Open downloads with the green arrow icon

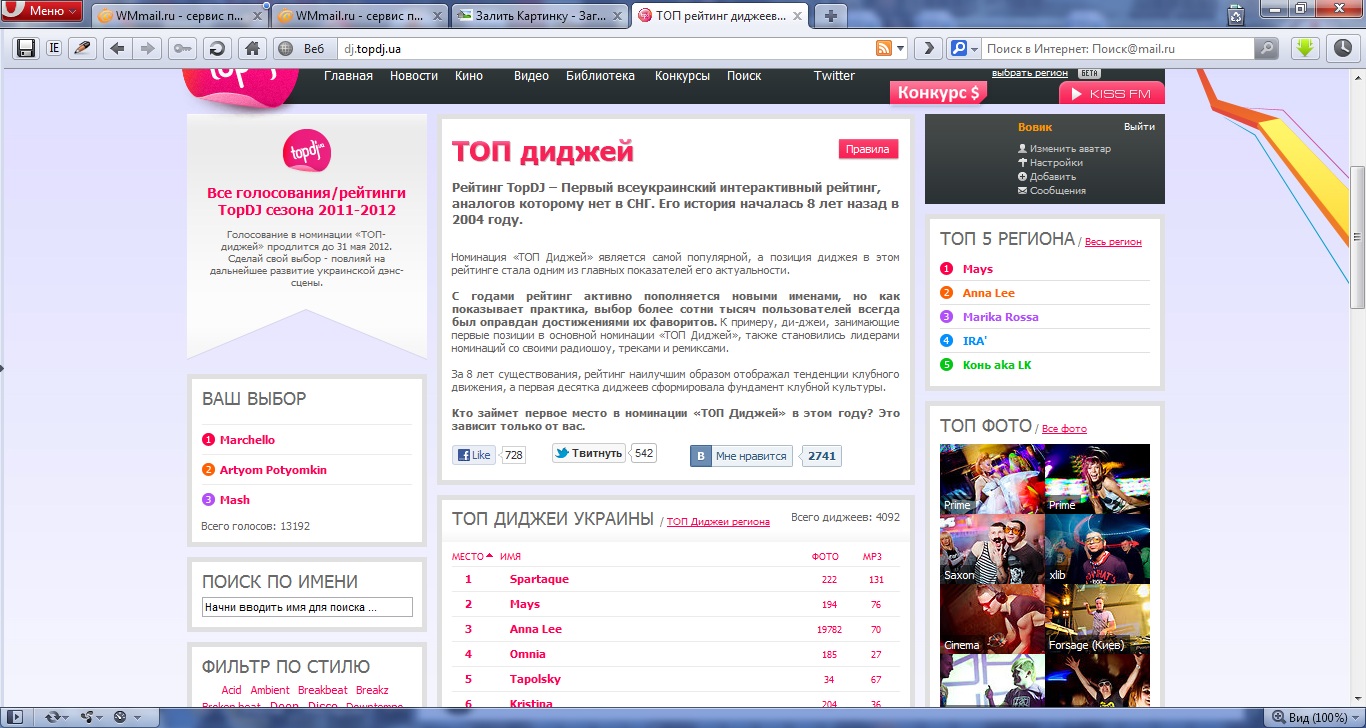pos(1306,48)
